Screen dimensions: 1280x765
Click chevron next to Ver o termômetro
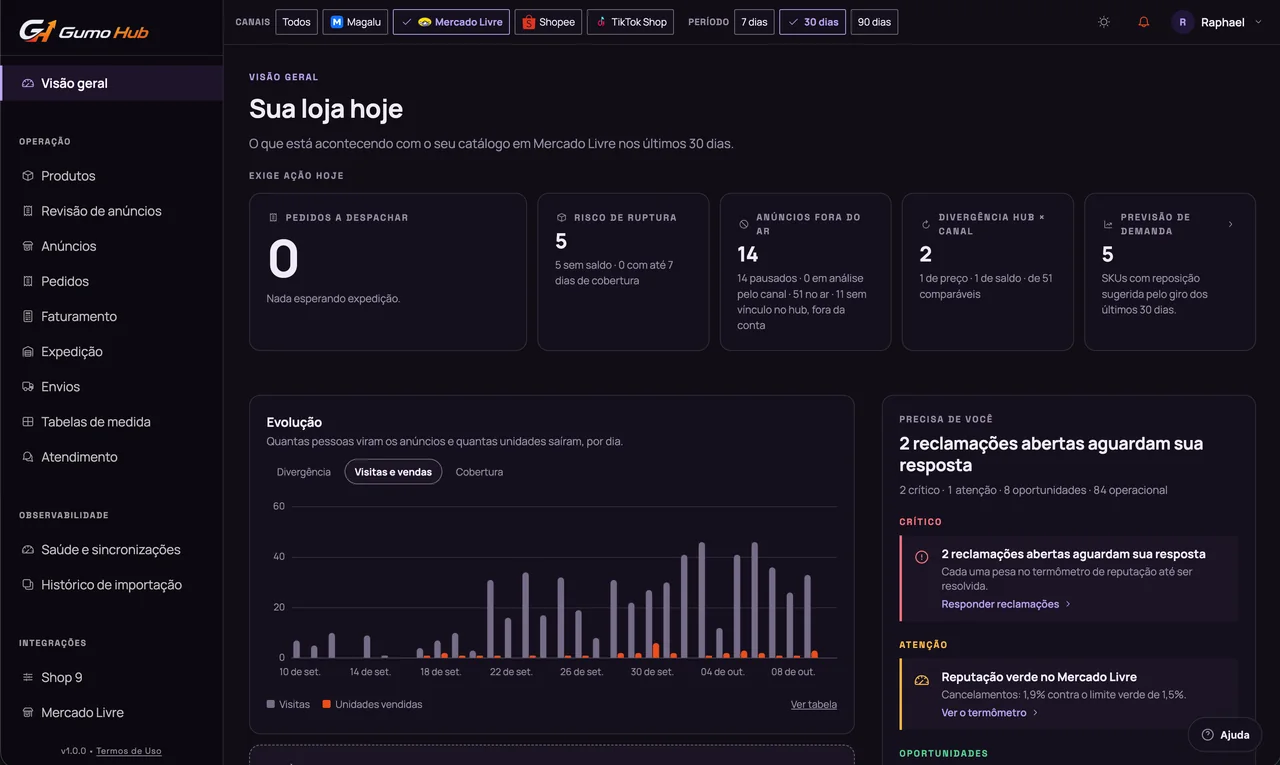tap(1035, 713)
